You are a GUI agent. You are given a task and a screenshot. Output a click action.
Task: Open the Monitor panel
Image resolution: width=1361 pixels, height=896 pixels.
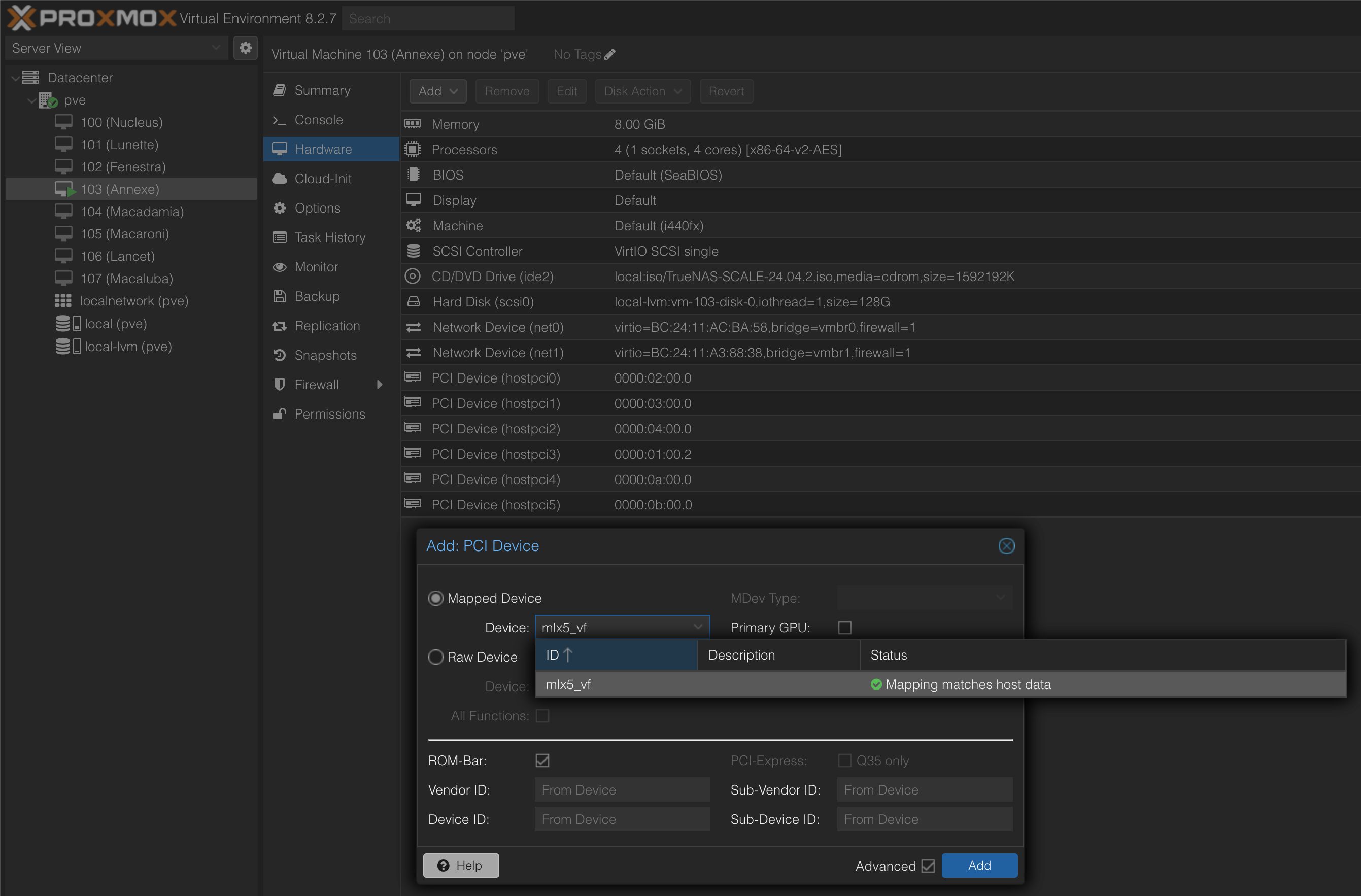(316, 266)
